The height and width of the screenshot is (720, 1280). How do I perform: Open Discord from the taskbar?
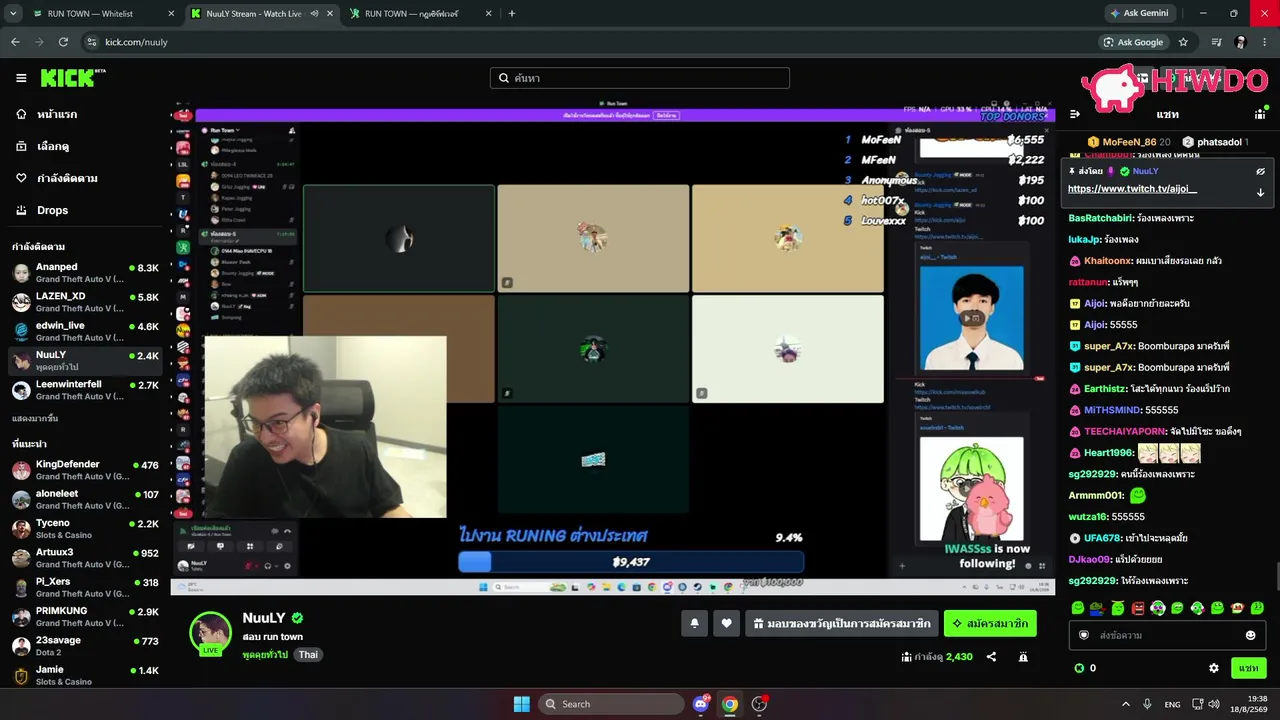point(701,704)
